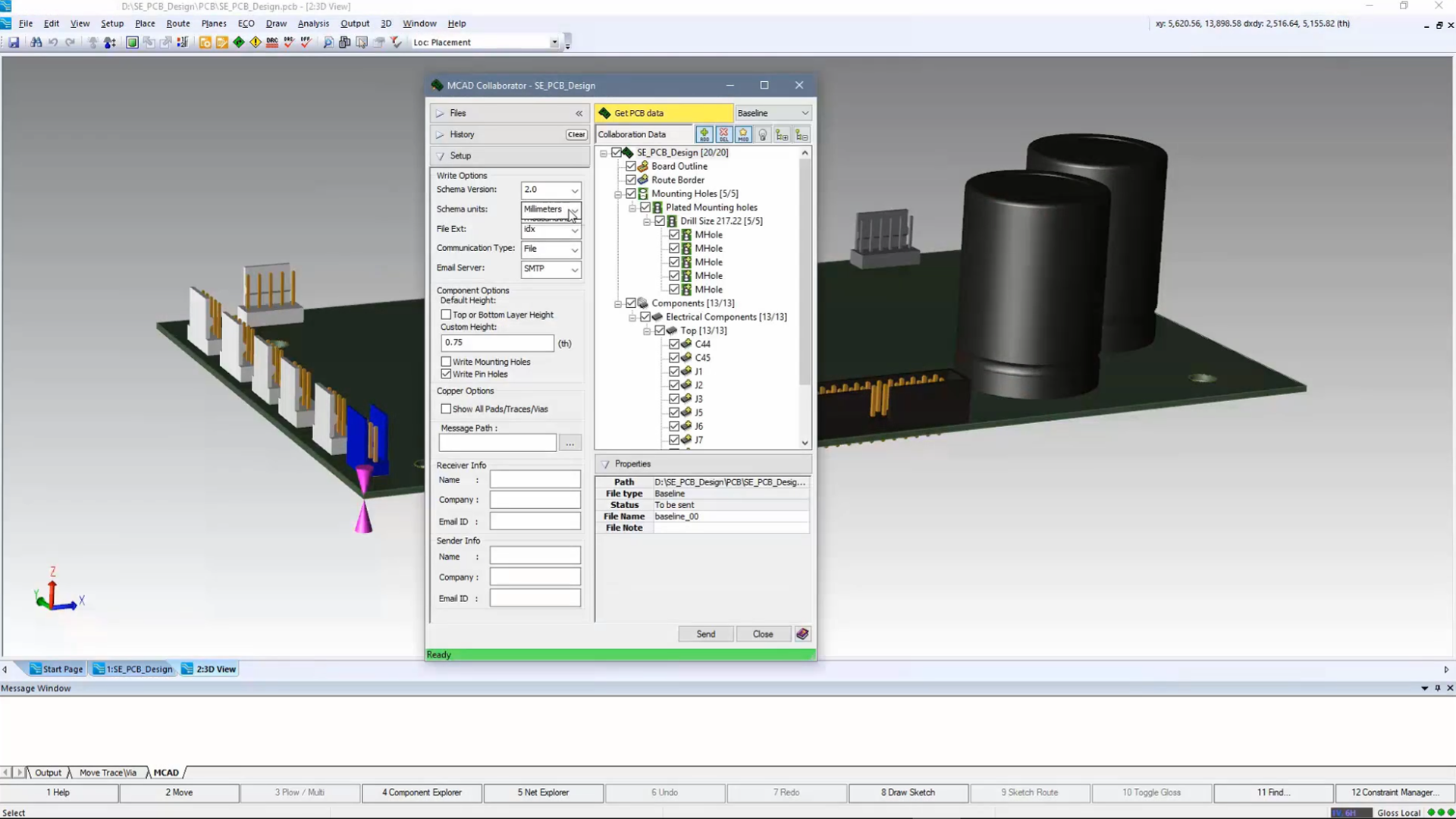
Task: Enable Show All Pads/Traces/Vias option
Action: pyautogui.click(x=447, y=408)
